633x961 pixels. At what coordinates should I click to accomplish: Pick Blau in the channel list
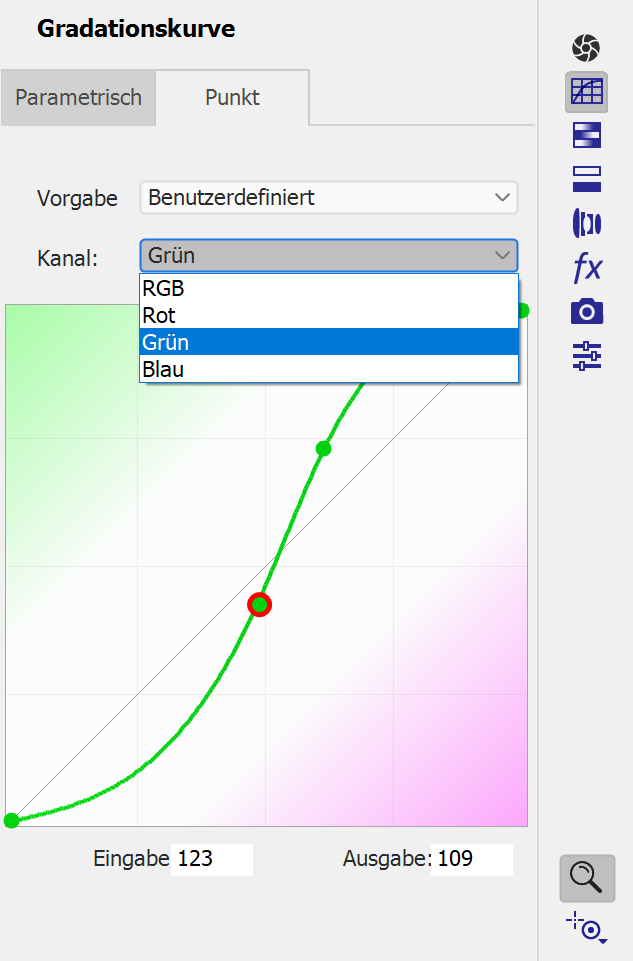[x=328, y=369]
